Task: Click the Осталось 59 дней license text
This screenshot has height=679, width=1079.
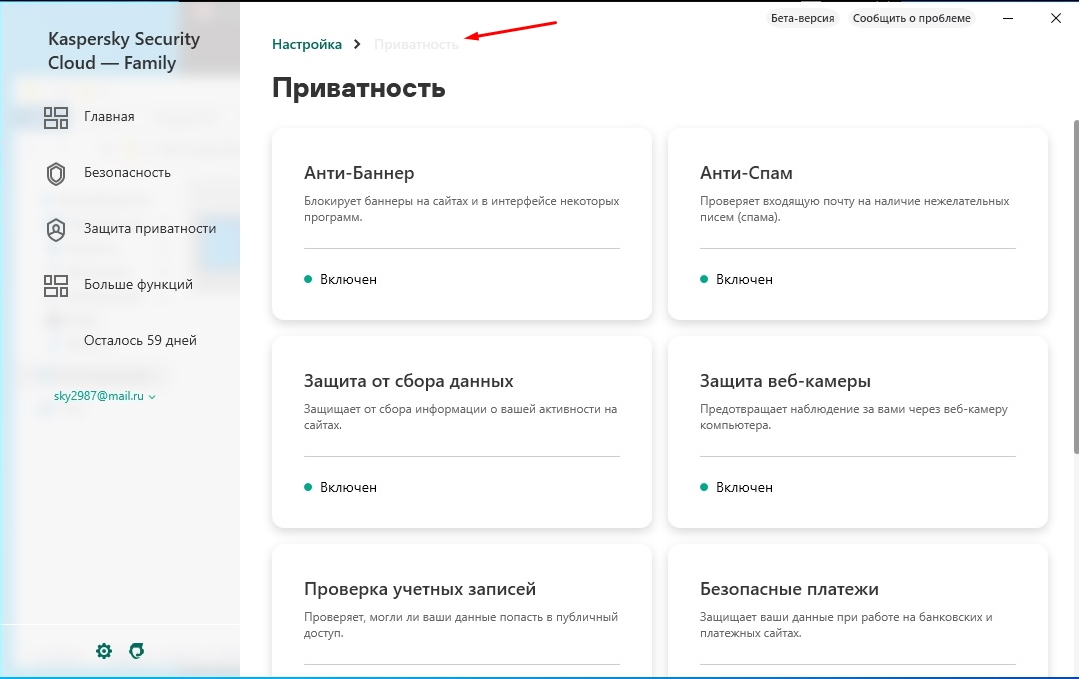Action: coord(140,341)
